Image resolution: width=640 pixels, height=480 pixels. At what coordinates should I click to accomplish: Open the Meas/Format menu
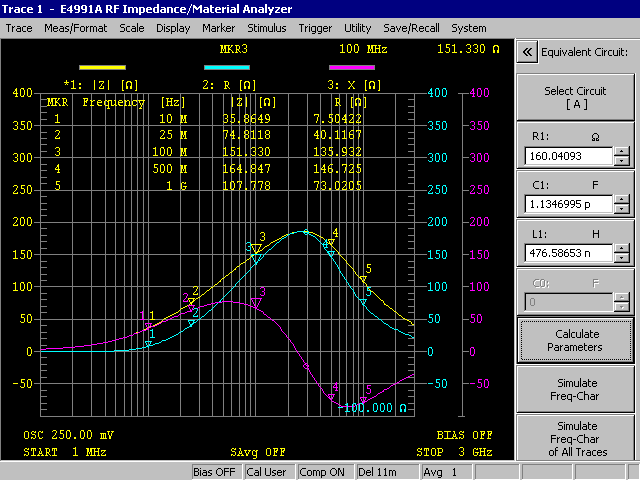pos(76,28)
